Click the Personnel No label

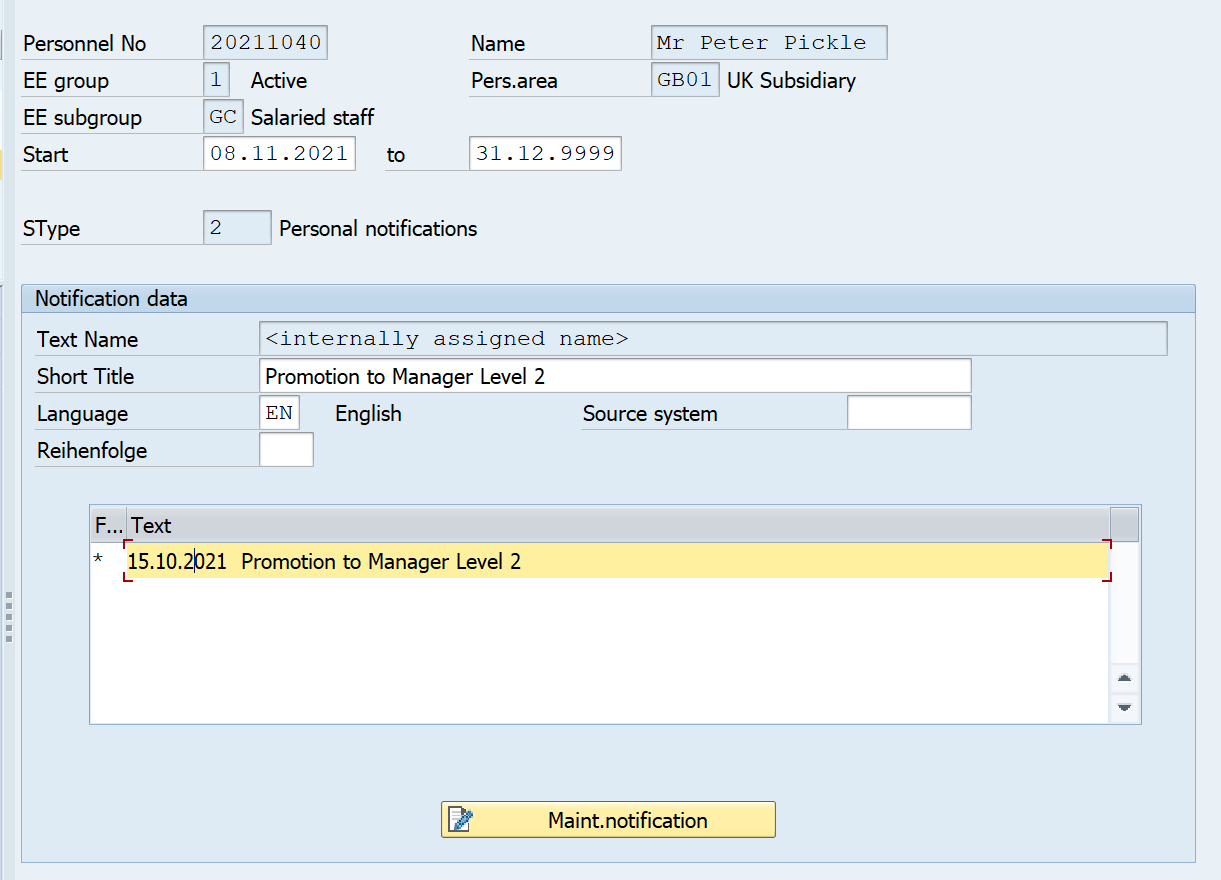coord(84,43)
